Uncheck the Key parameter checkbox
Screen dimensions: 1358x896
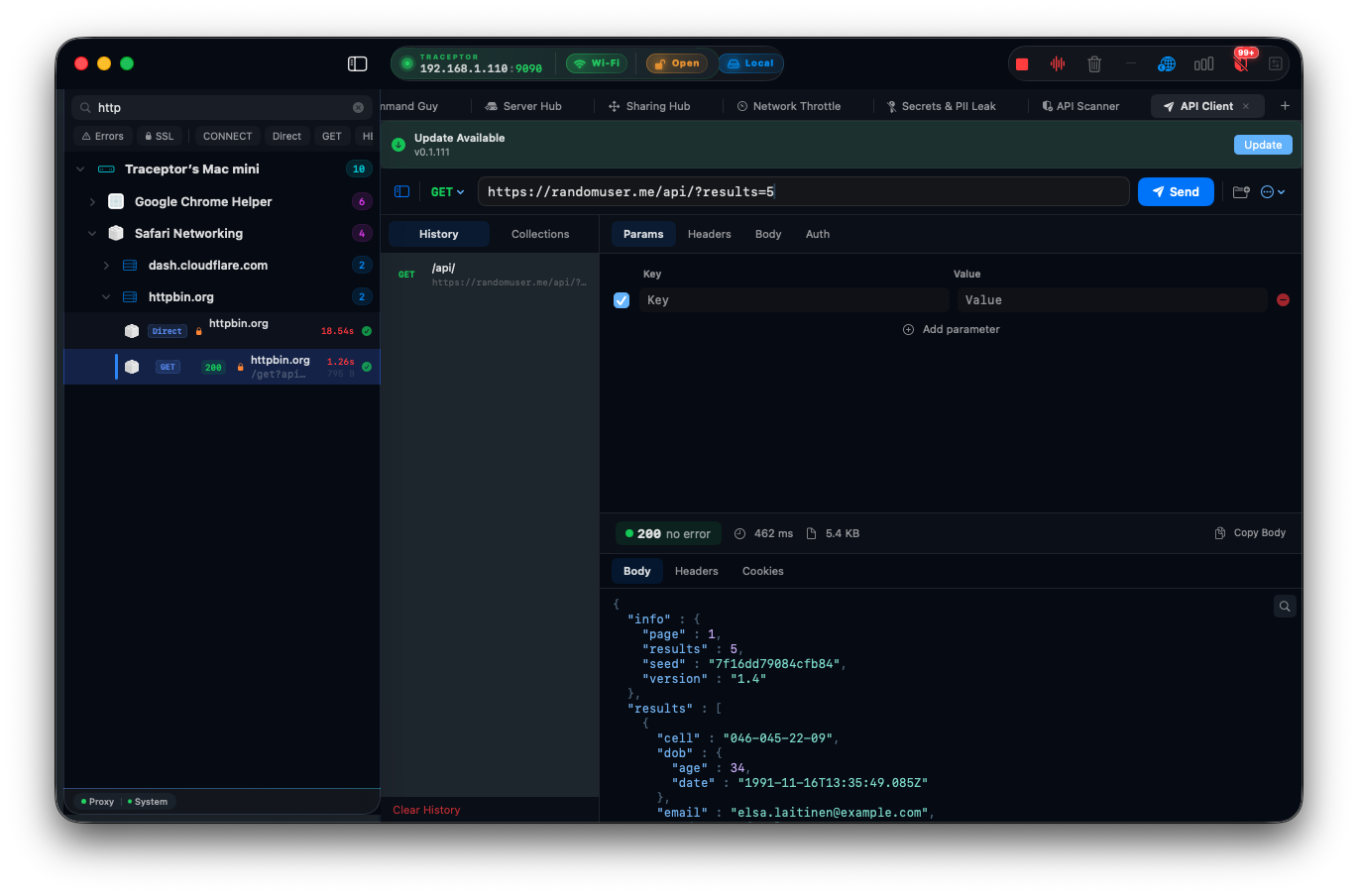click(622, 300)
